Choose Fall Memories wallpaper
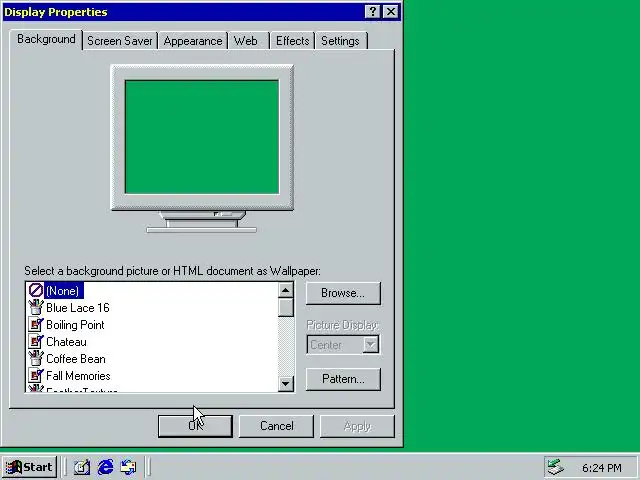This screenshot has height=480, width=640. [78, 376]
